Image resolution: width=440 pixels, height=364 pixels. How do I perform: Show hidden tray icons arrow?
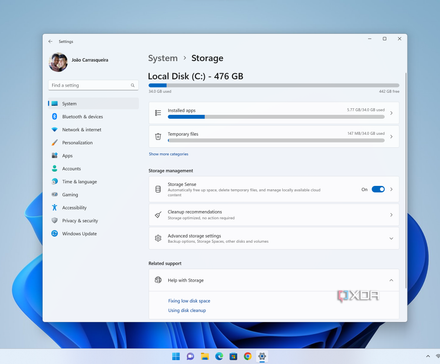click(428, 356)
